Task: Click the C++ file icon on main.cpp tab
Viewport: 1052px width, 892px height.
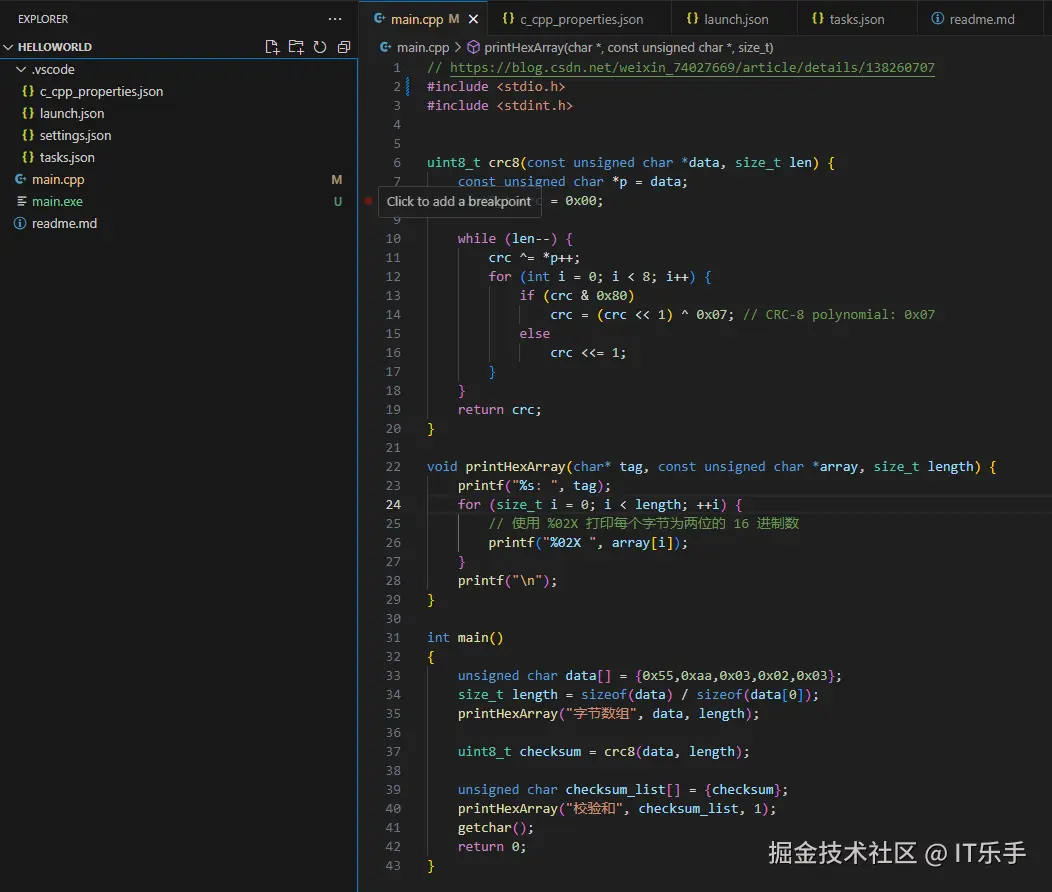Action: pos(379,19)
